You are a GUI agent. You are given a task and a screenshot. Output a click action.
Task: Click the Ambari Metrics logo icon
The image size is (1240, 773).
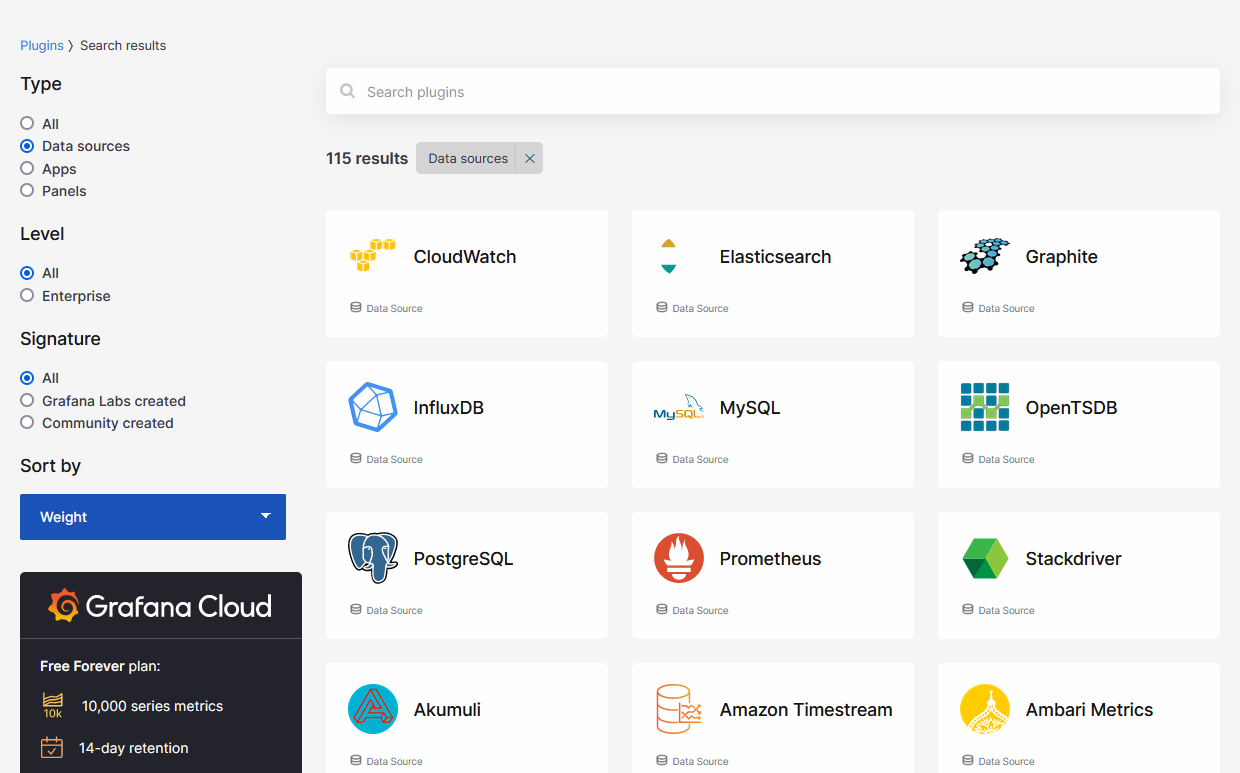[x=985, y=709]
